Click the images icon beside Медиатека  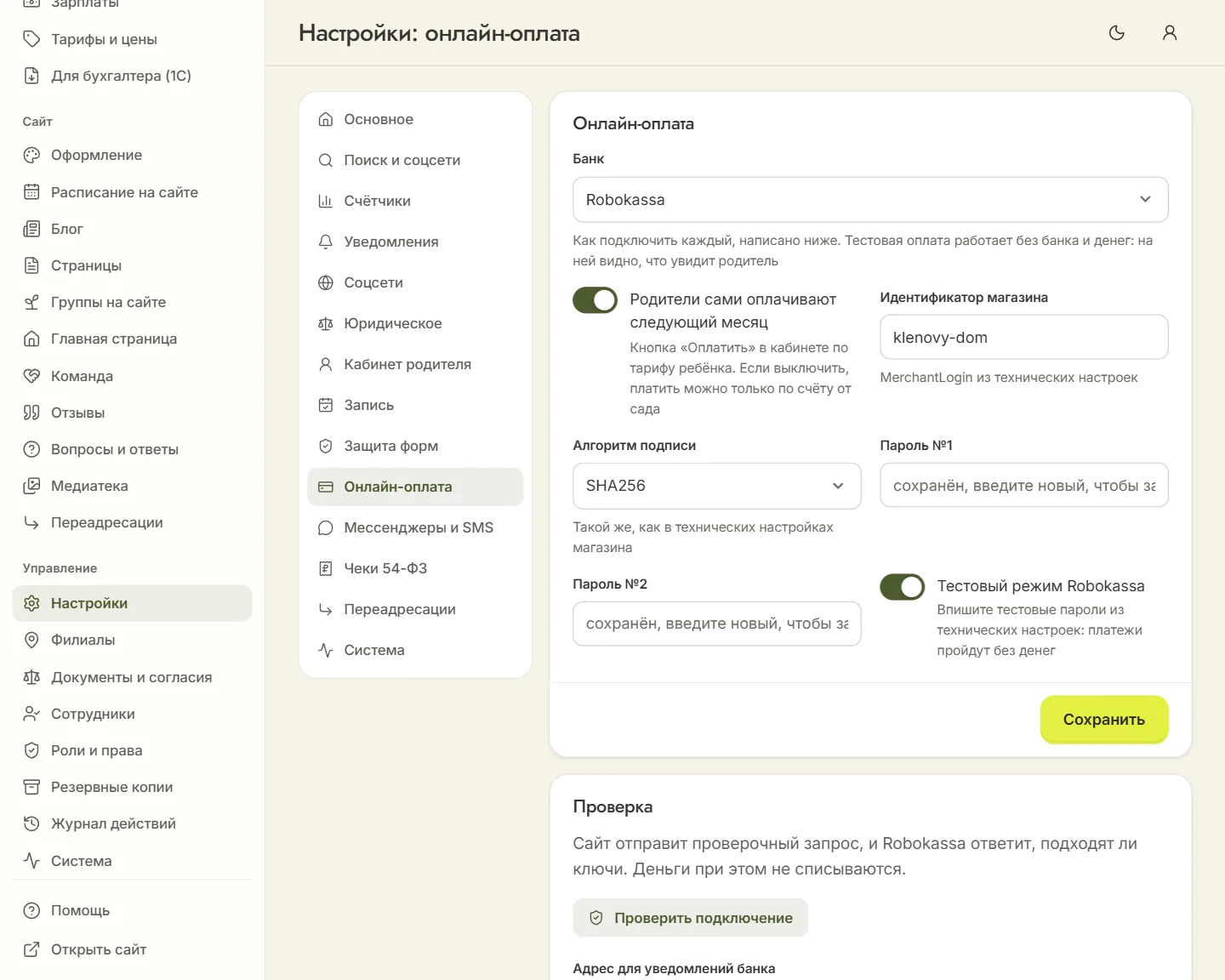[x=31, y=486]
